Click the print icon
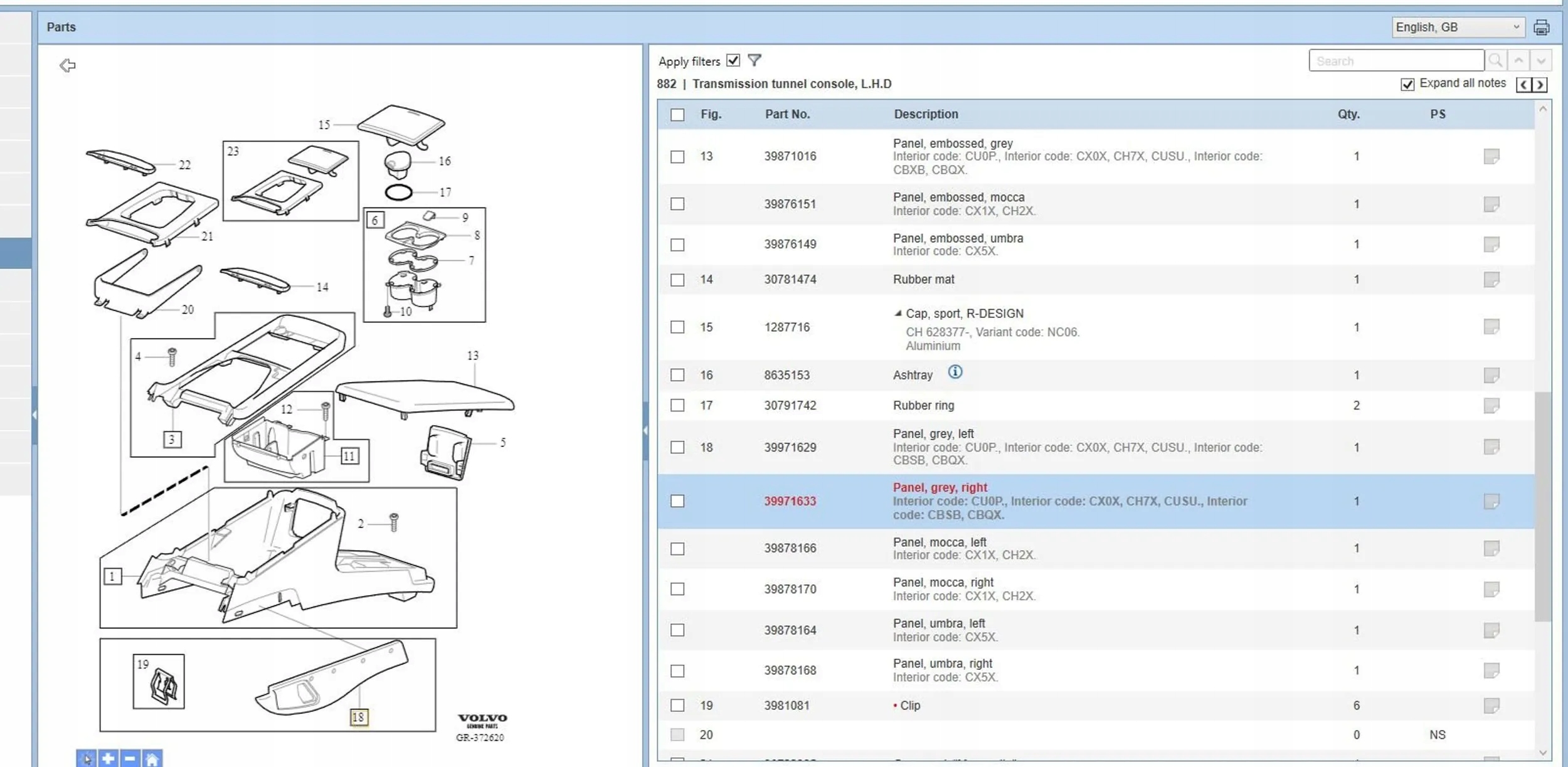The width and height of the screenshot is (1568, 767). (1541, 28)
